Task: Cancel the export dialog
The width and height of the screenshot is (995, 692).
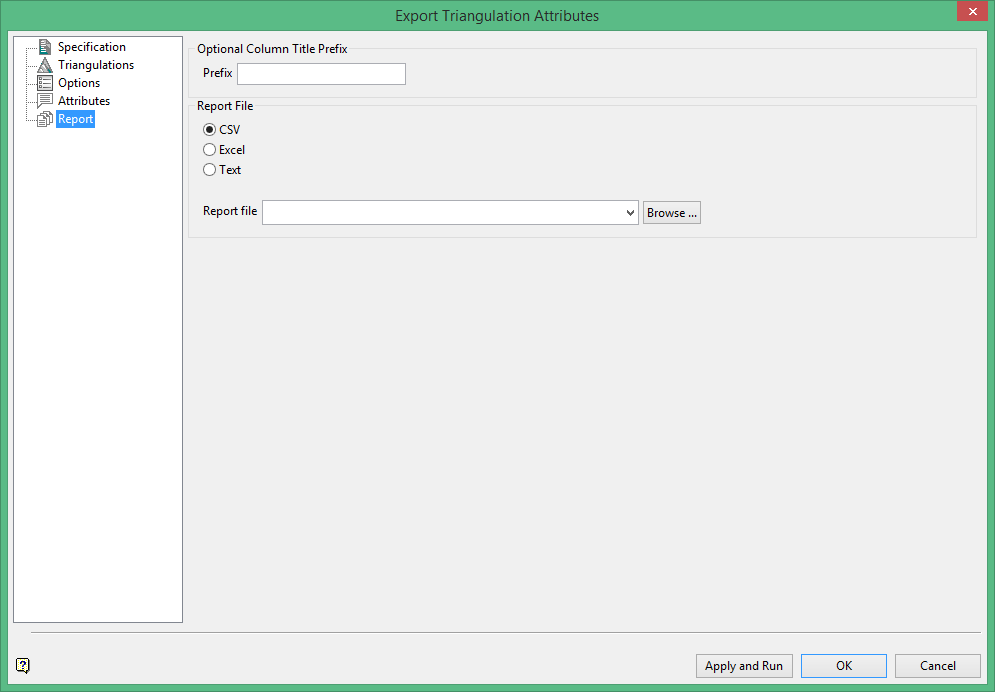Action: point(937,666)
